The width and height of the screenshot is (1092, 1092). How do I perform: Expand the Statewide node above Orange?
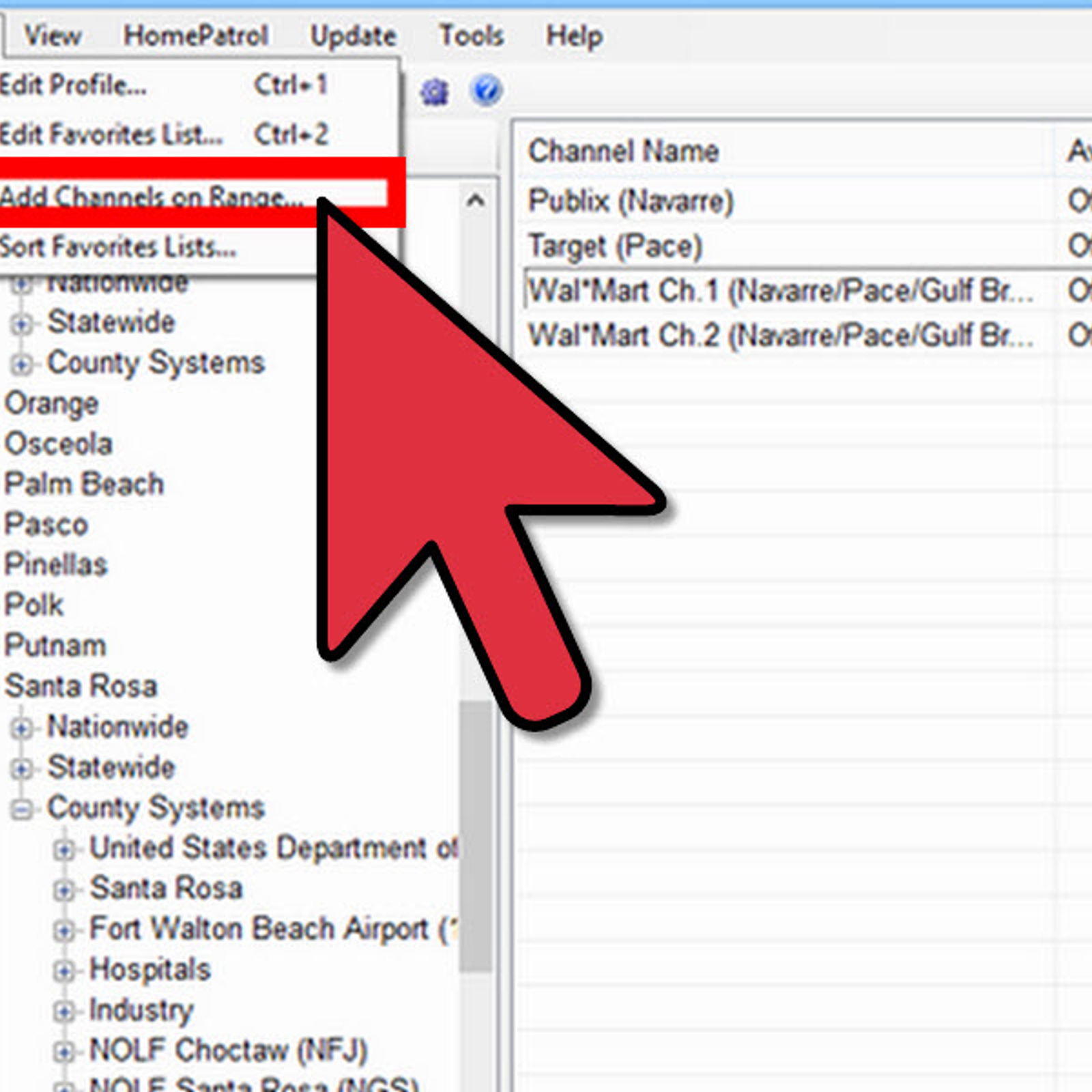21,324
